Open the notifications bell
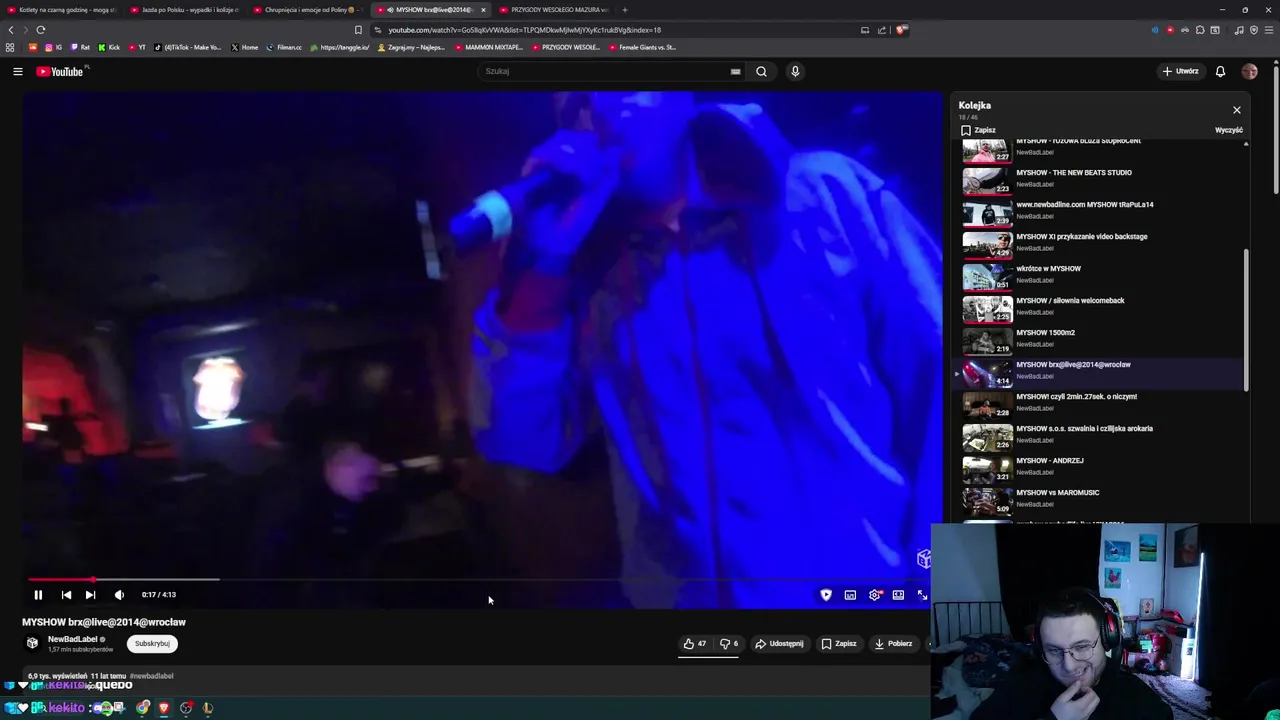Screen dimensions: 1280x720 (1220, 71)
